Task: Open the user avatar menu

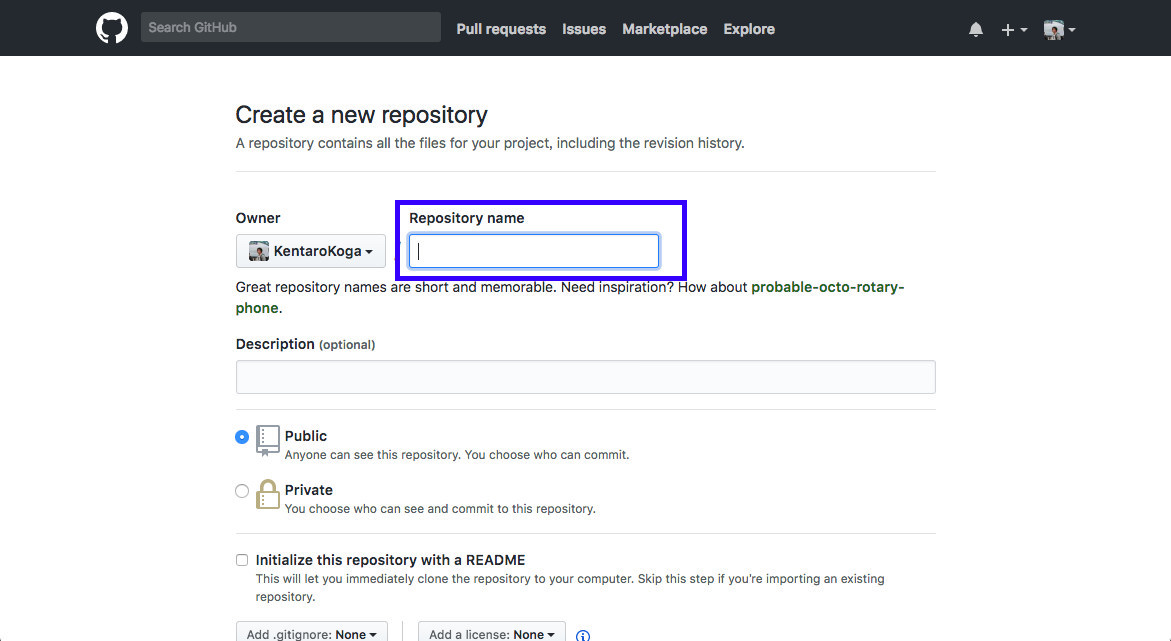Action: pos(1059,29)
